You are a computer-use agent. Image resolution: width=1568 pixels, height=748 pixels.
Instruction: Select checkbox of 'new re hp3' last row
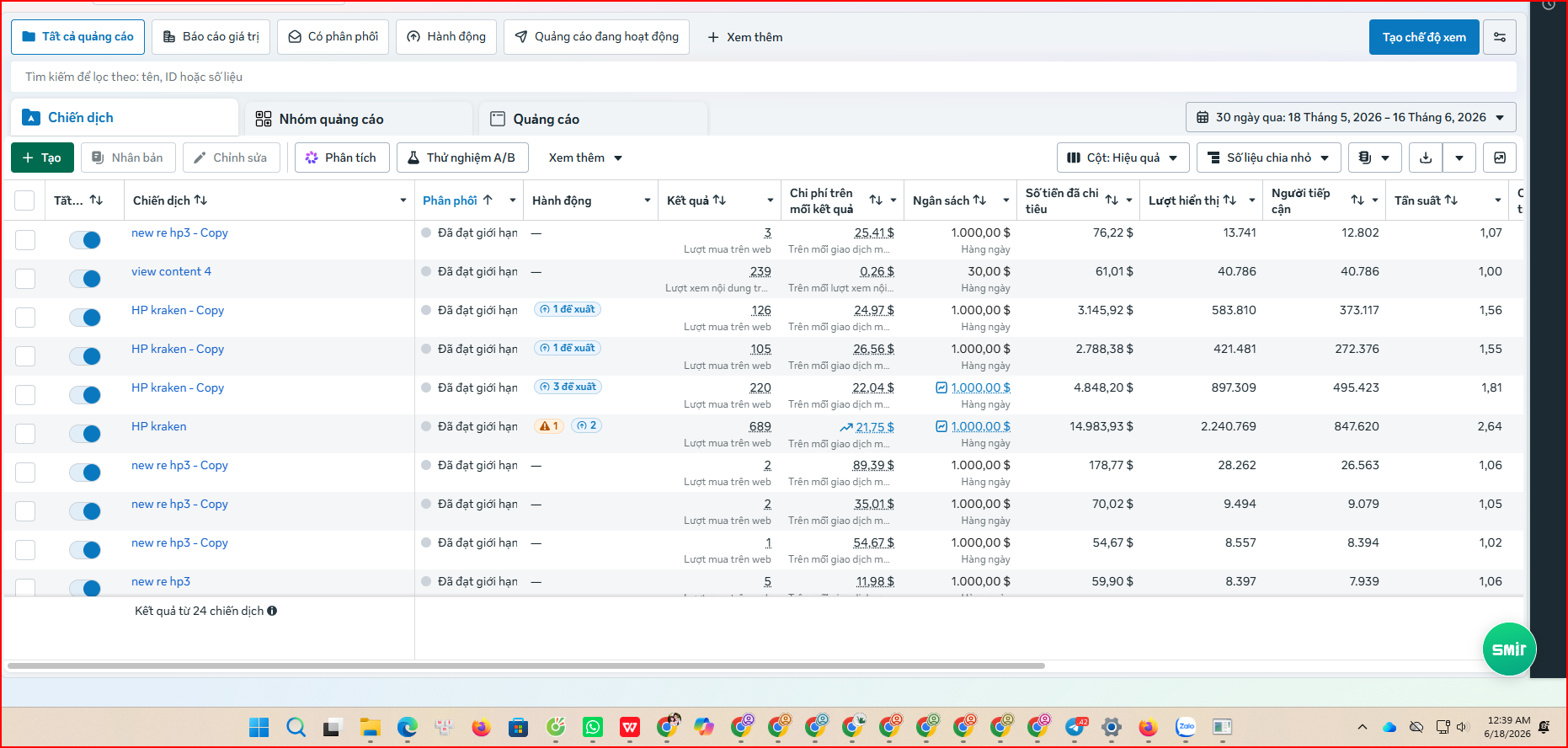point(25,587)
